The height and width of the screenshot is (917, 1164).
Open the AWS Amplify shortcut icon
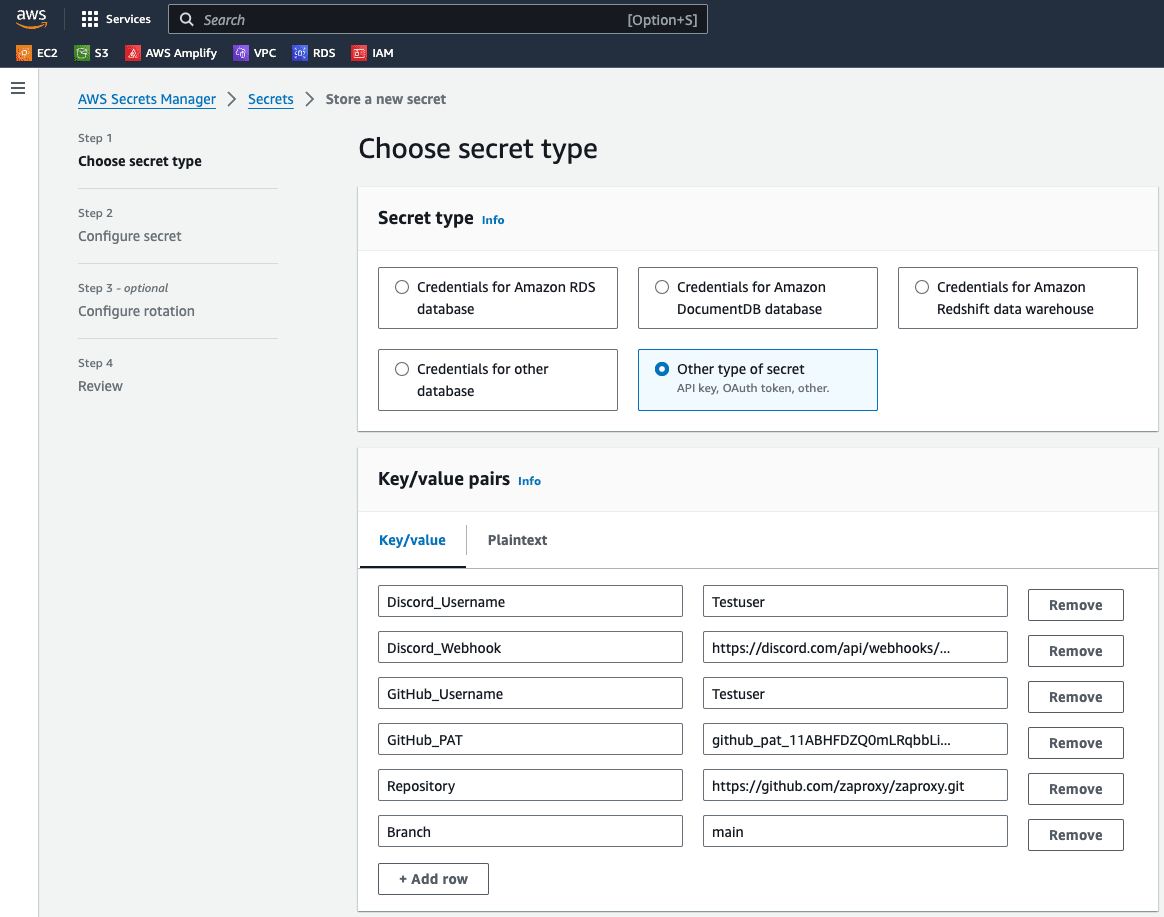click(133, 53)
